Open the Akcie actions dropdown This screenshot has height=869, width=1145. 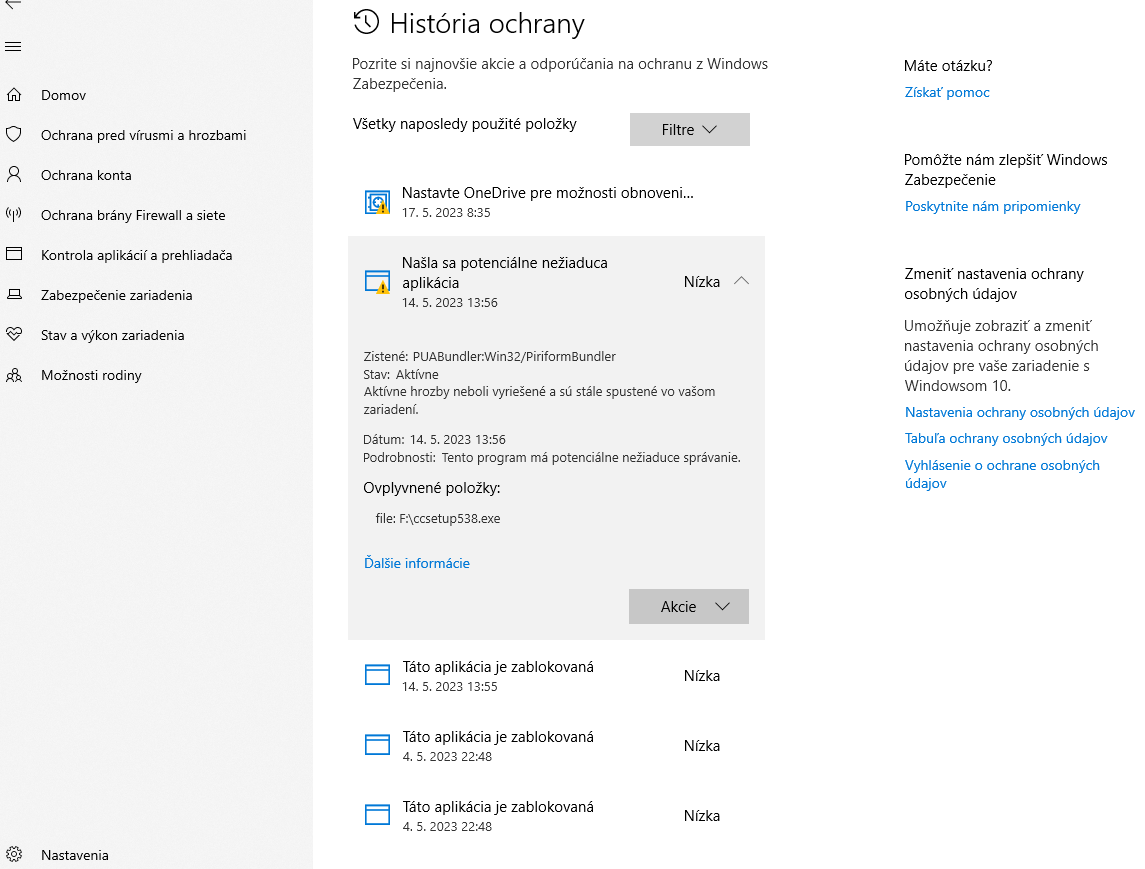pyautogui.click(x=688, y=607)
